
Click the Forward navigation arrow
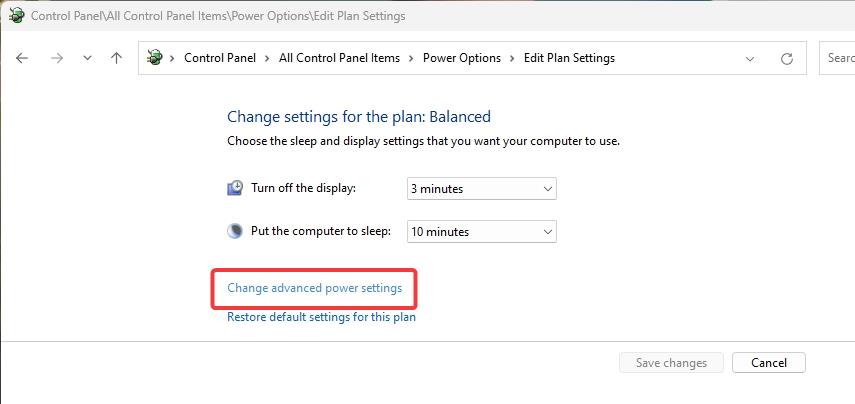pos(57,58)
